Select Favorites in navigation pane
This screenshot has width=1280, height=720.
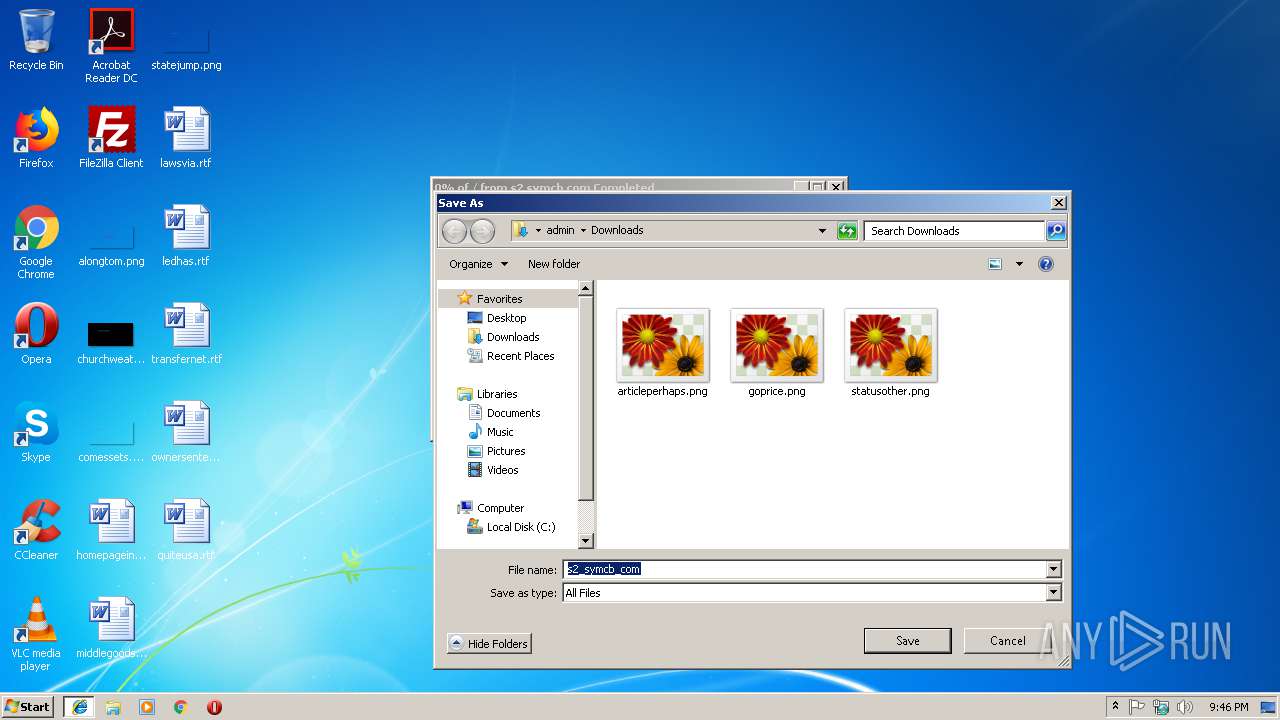(x=499, y=299)
